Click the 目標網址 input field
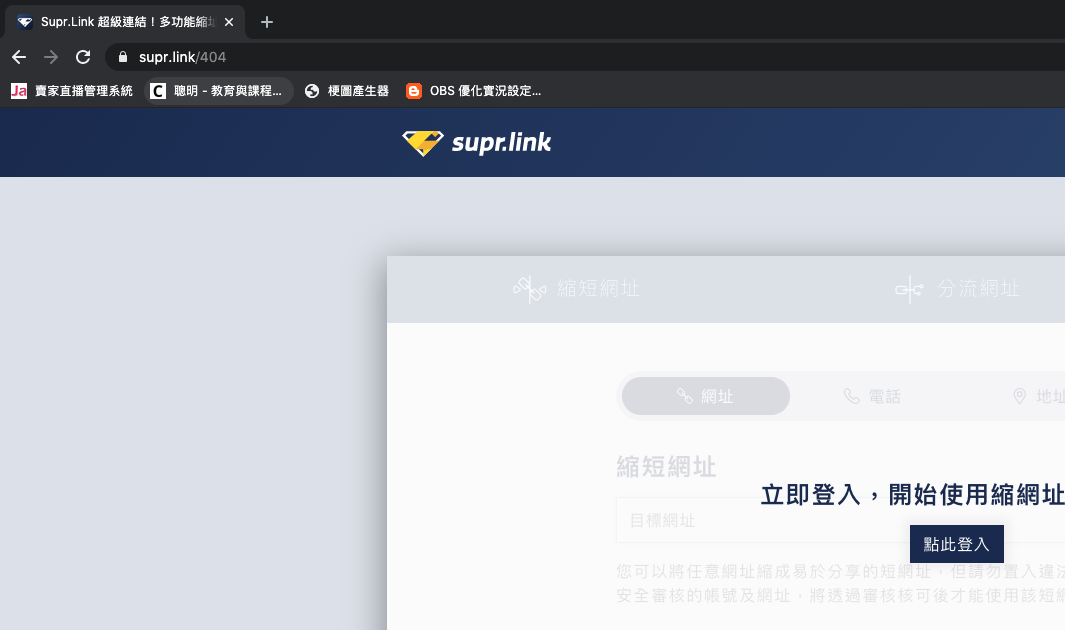1065x630 pixels. point(840,520)
